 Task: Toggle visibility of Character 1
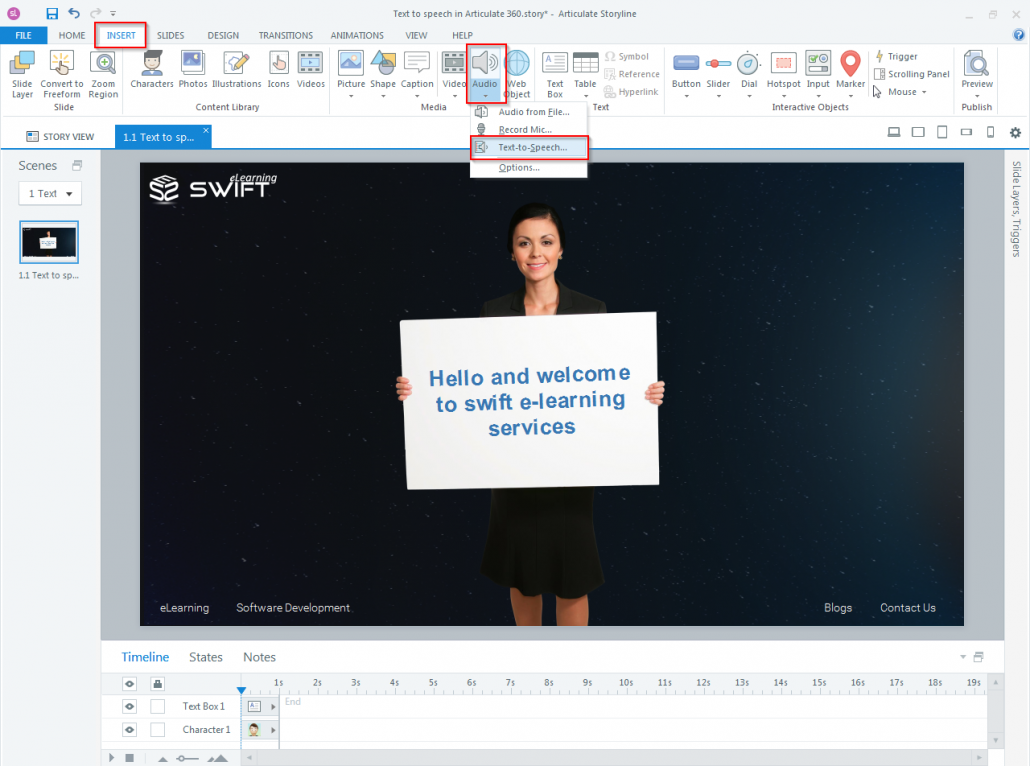[129, 729]
